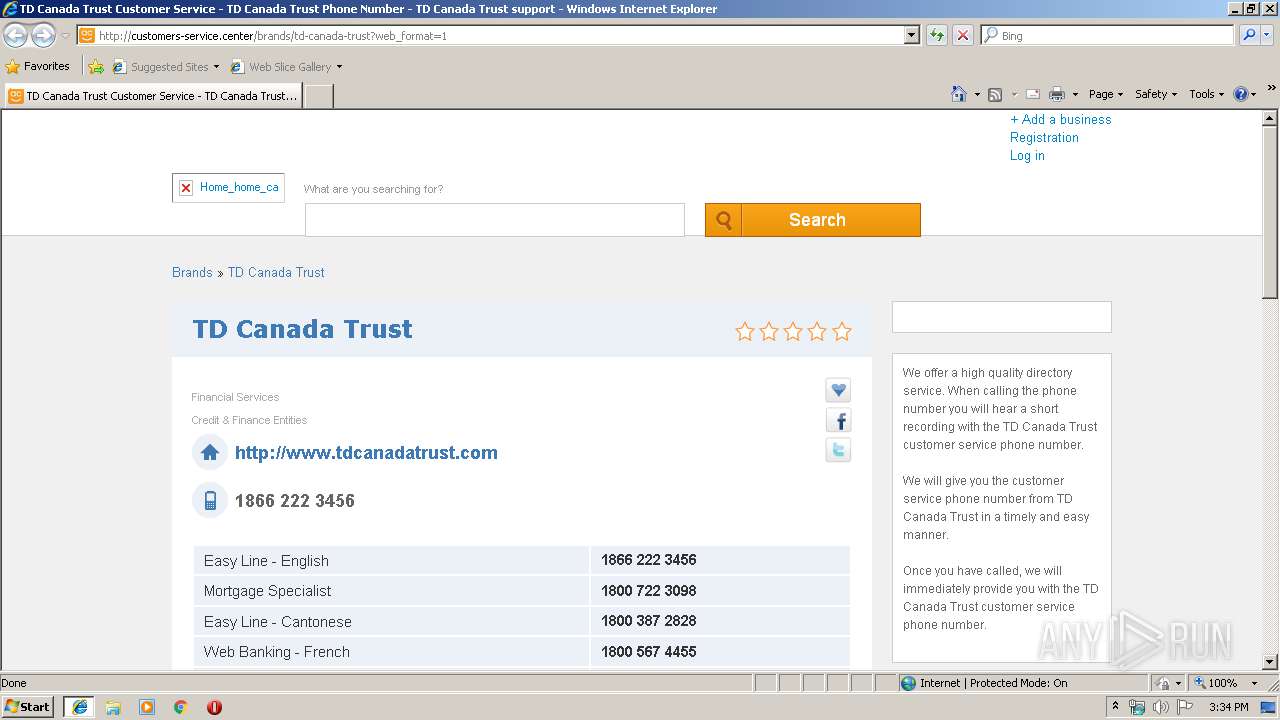
Task: Open the Bing search provider dropdown arrow
Action: point(1269,35)
